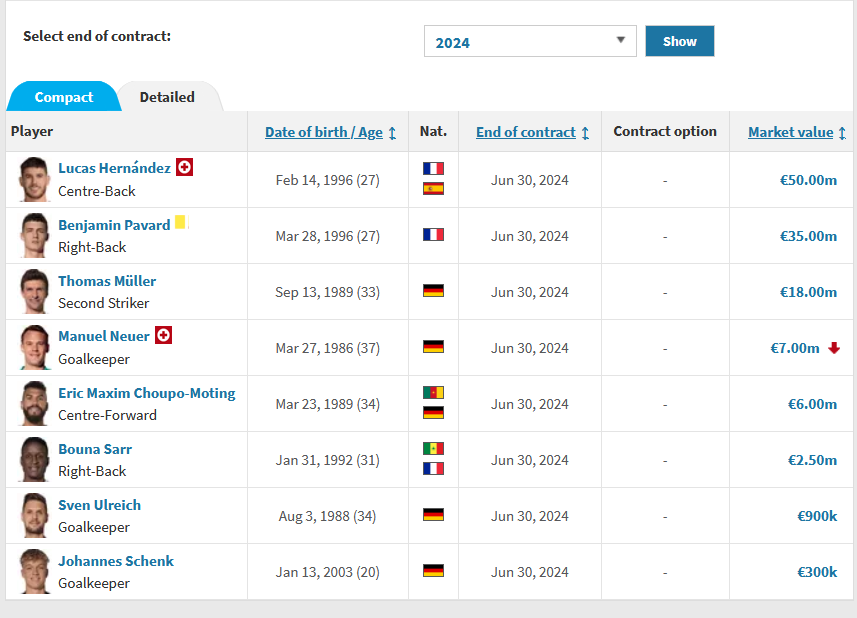Click Bouna Sarr's Senegal flag icon
Screen dimensions: 857x618
tap(433, 449)
